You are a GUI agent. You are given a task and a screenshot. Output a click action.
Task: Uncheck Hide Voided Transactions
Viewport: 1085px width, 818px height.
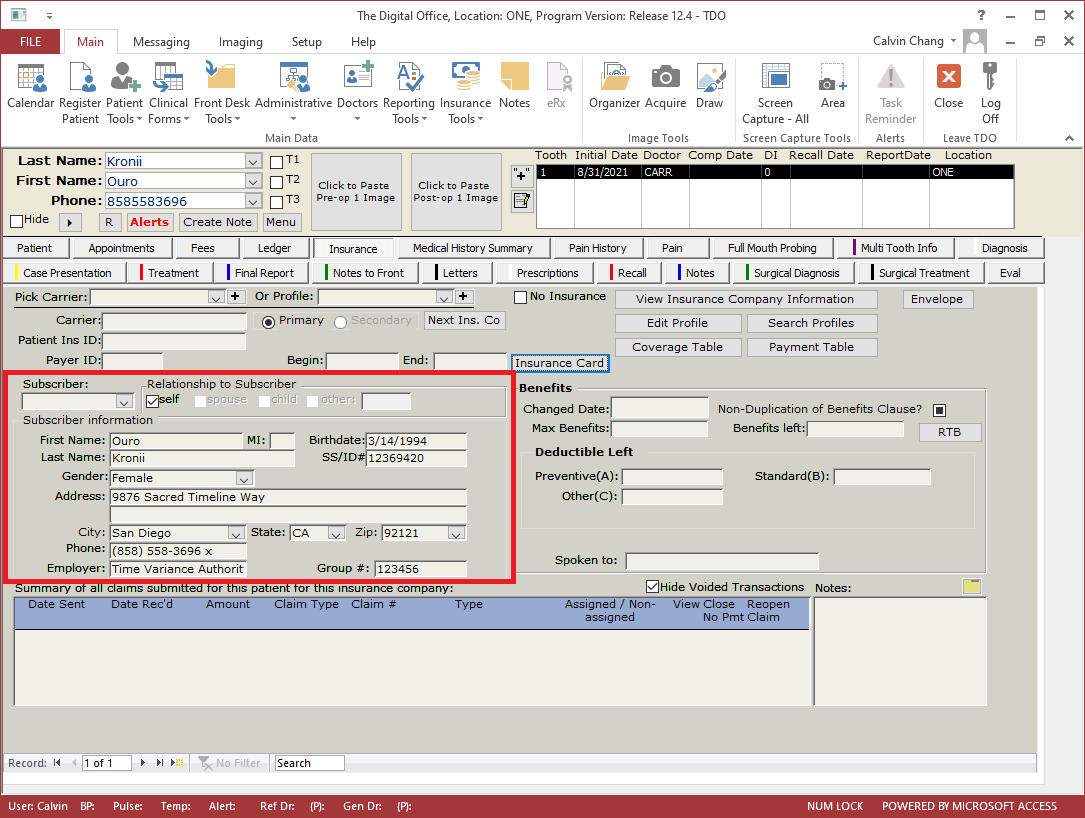(653, 587)
